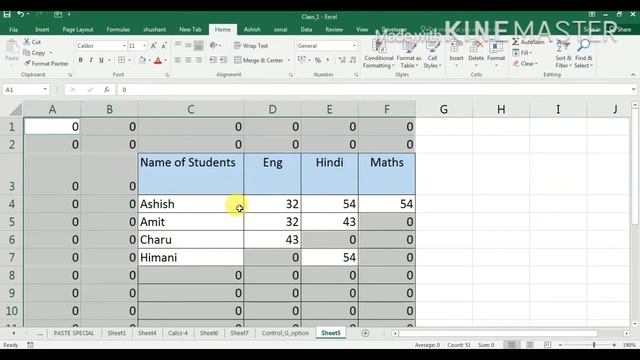640x360 pixels.
Task: Open the General number format dropdown
Action: coord(354,46)
